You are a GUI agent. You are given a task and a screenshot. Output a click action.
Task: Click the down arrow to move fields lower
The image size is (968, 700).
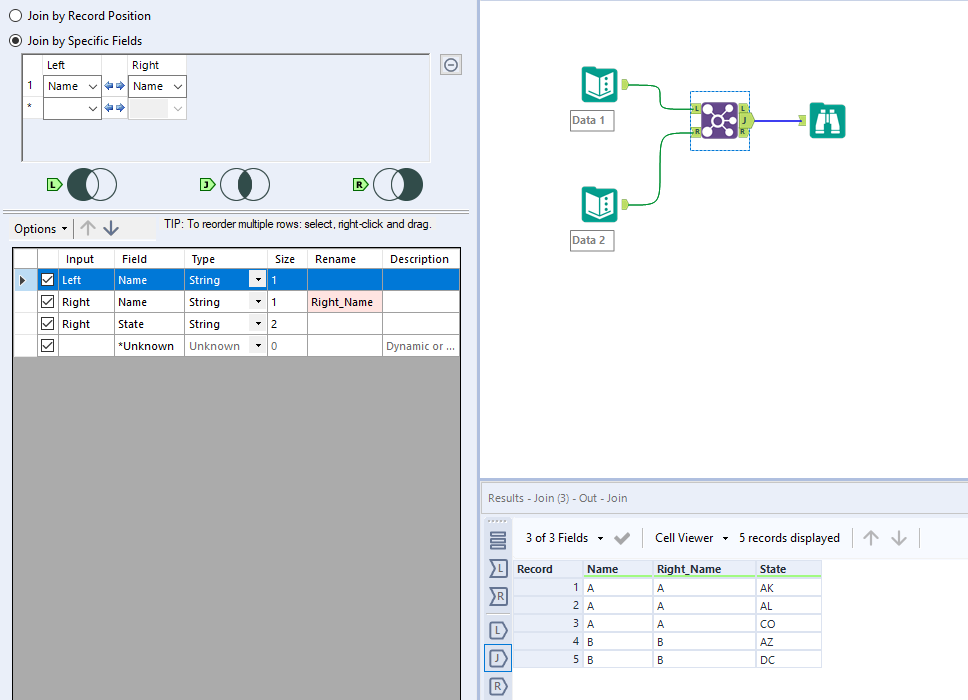pos(110,228)
